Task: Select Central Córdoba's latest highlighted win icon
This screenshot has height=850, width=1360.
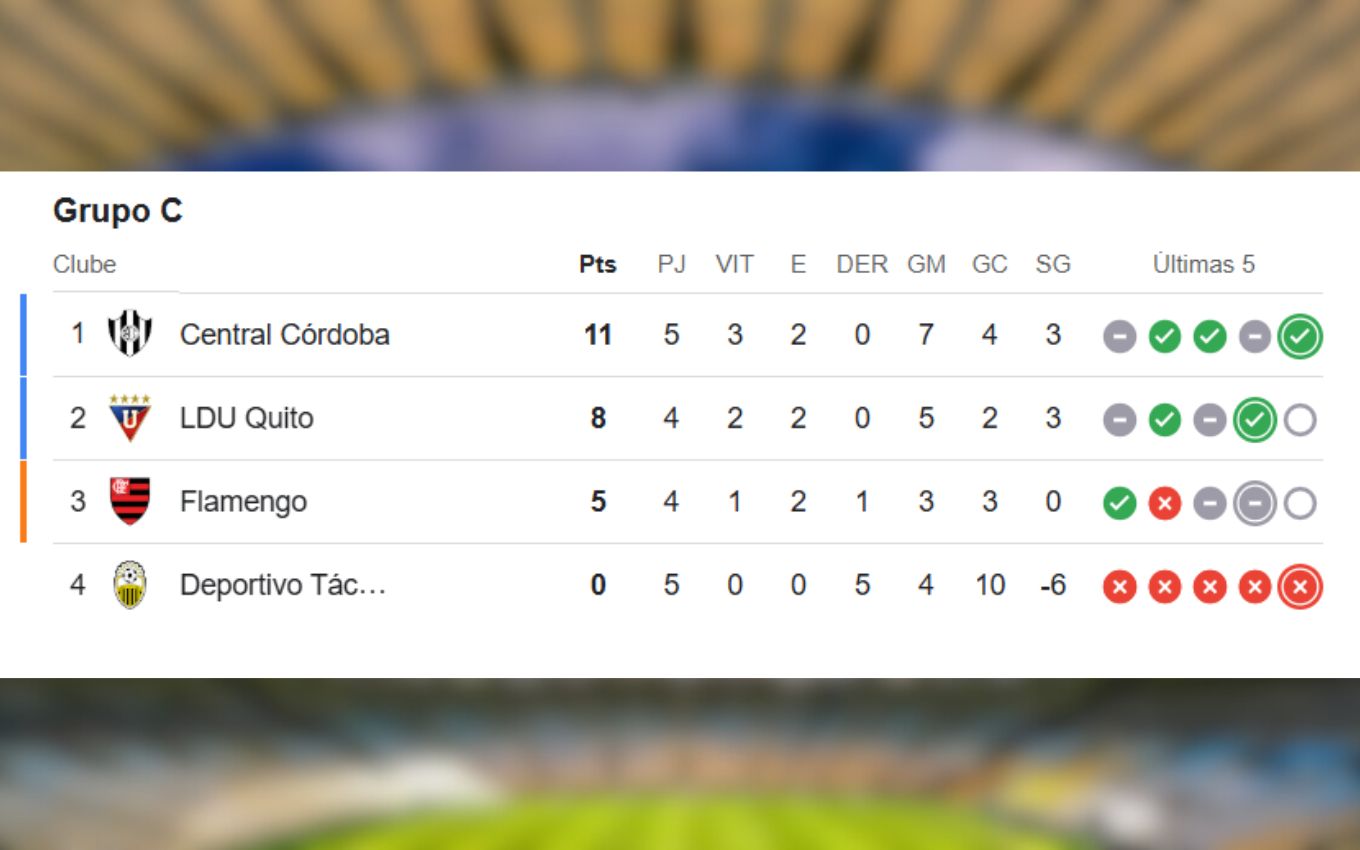Action: click(x=1300, y=337)
